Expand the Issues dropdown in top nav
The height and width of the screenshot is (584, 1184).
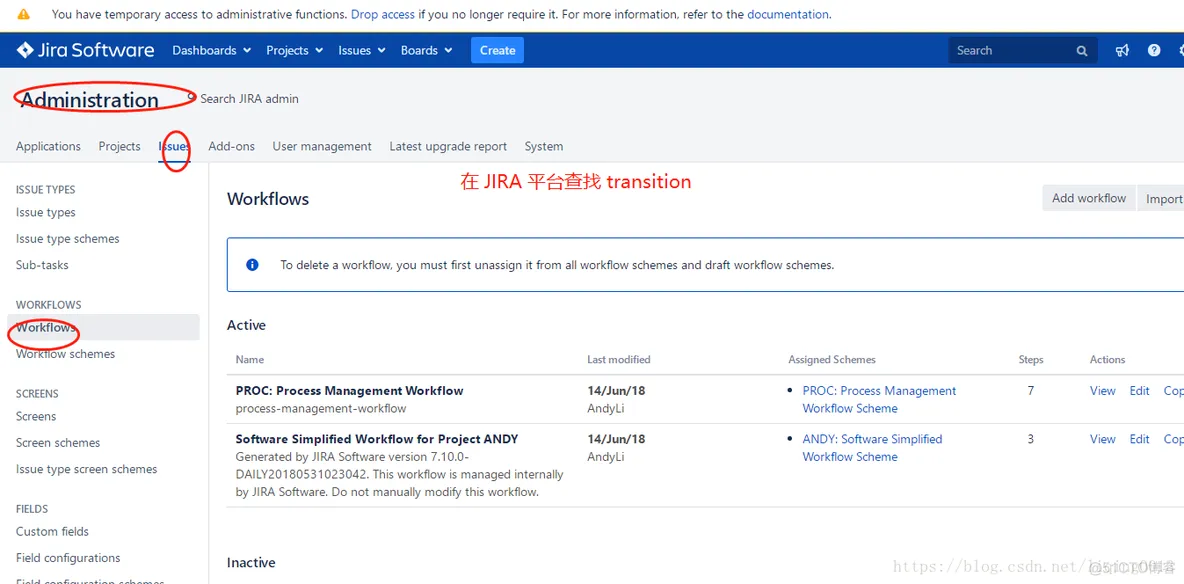coord(362,51)
